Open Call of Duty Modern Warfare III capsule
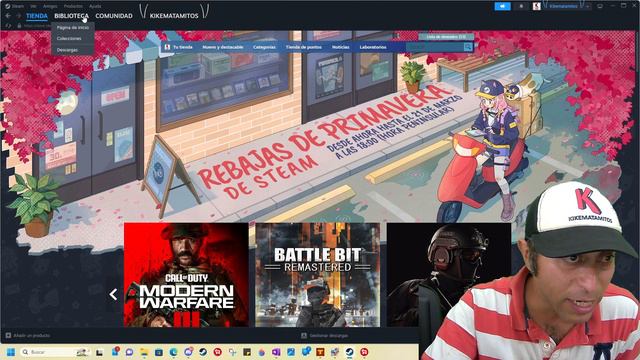This screenshot has height=360, width=640. [186, 275]
